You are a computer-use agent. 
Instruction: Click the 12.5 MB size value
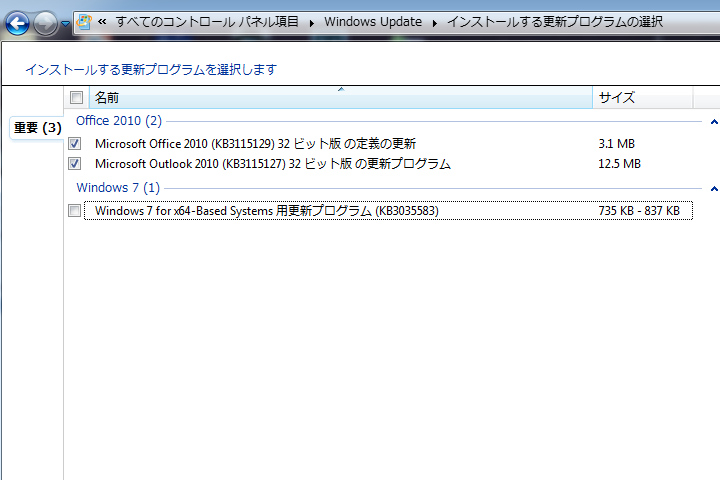click(619, 164)
